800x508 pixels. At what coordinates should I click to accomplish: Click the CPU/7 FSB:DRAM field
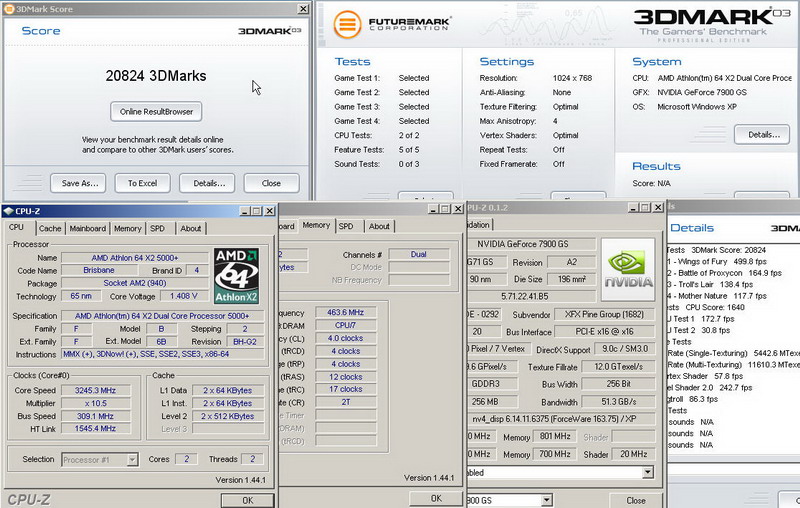coord(345,325)
